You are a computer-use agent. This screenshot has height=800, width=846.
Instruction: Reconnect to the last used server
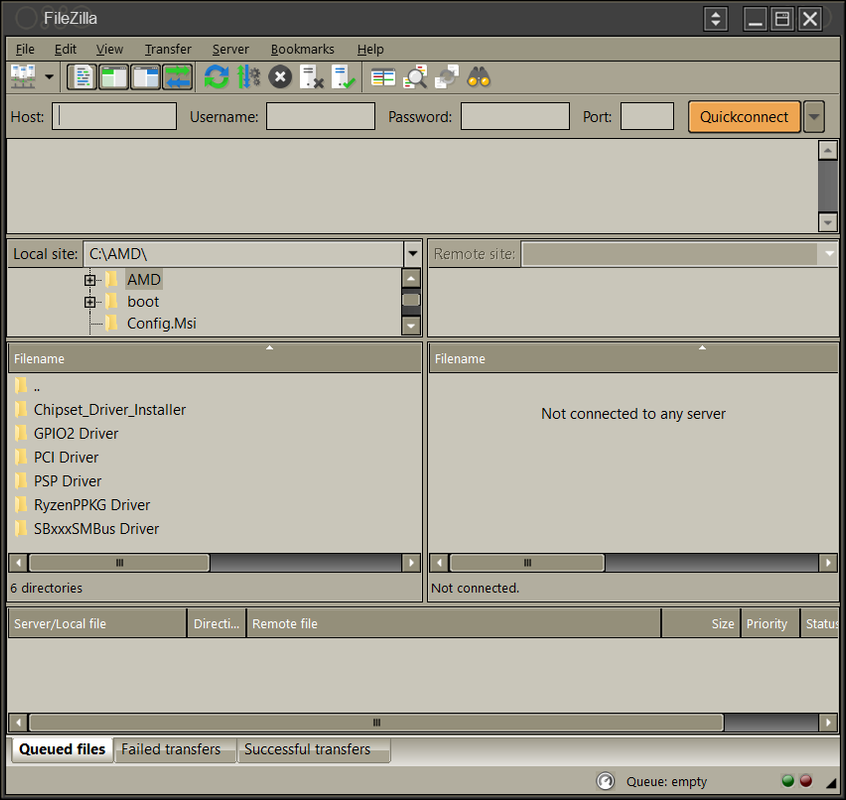click(344, 77)
